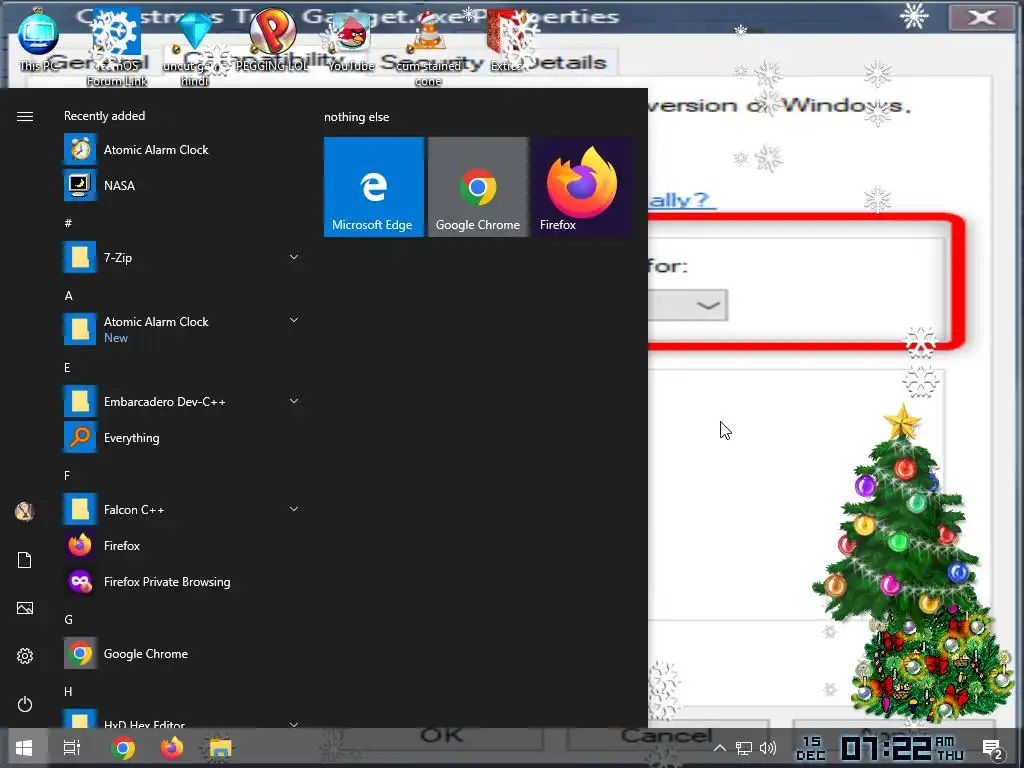This screenshot has height=768, width=1024.
Task: Open the Everything search app
Action: click(x=183, y=438)
